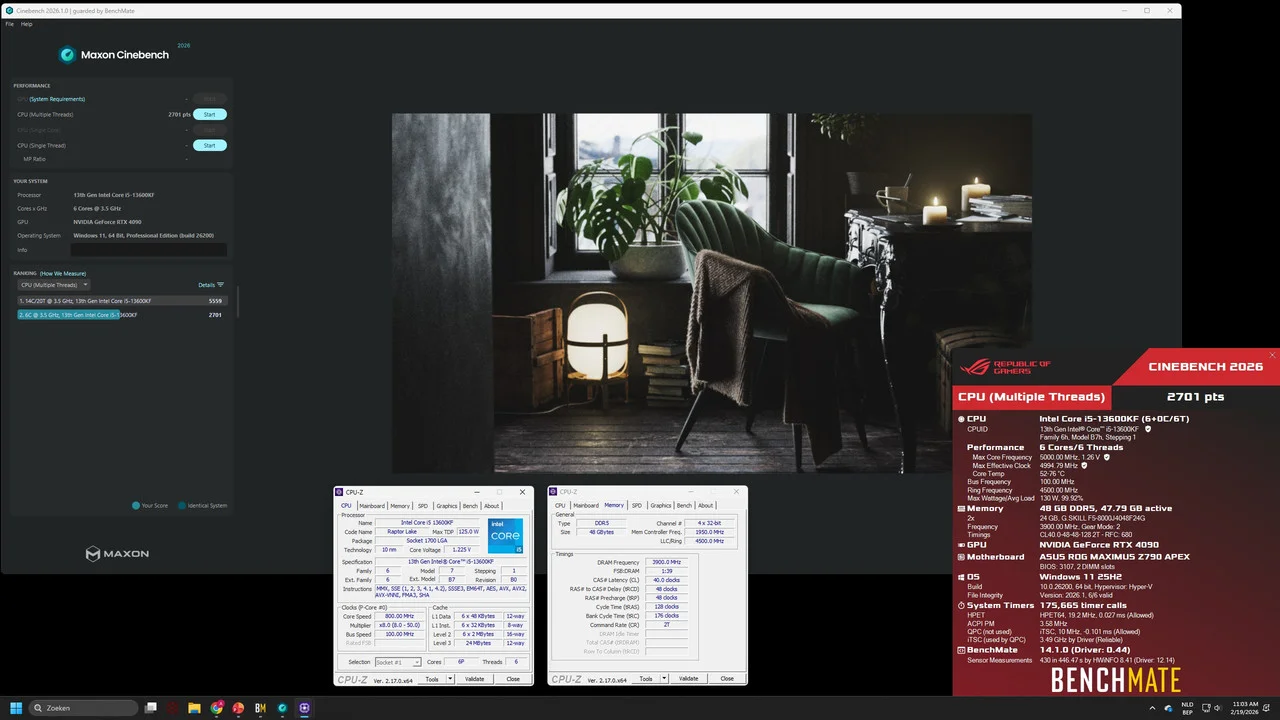This screenshot has height=720, width=1280.
Task: Close the BenchMate result overlay
Action: point(1272,355)
